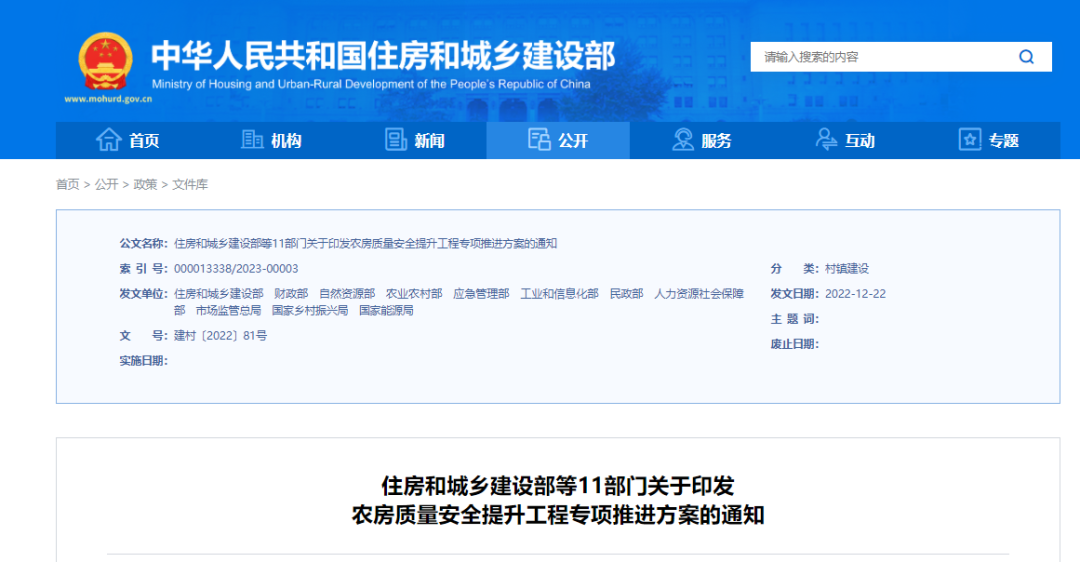The height and width of the screenshot is (562, 1080).
Task: Click the person icon beside 服务
Action: coord(683,140)
